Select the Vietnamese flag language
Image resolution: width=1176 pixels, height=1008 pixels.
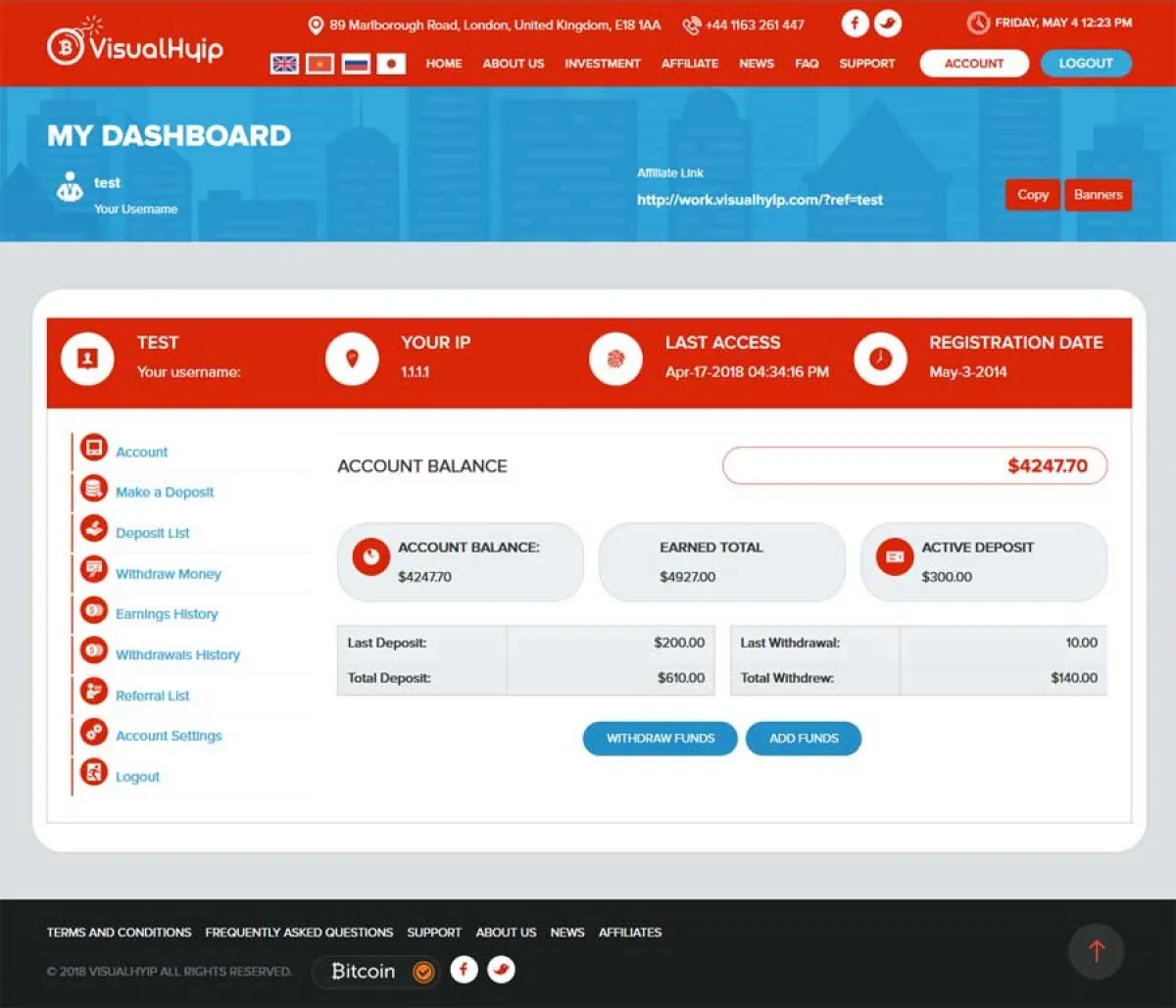pyautogui.click(x=320, y=64)
